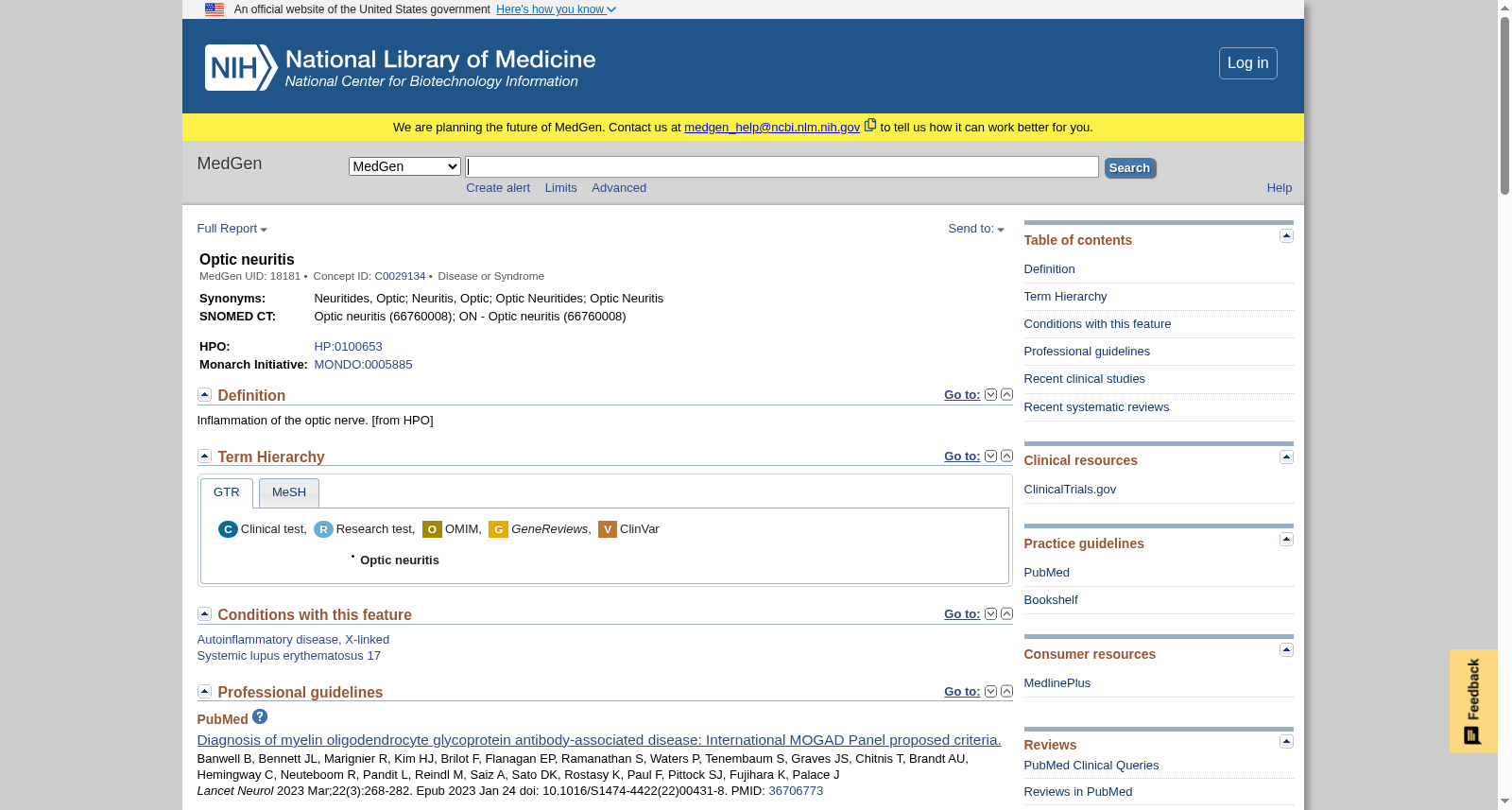Collapse the Reviews panel

click(x=1286, y=742)
